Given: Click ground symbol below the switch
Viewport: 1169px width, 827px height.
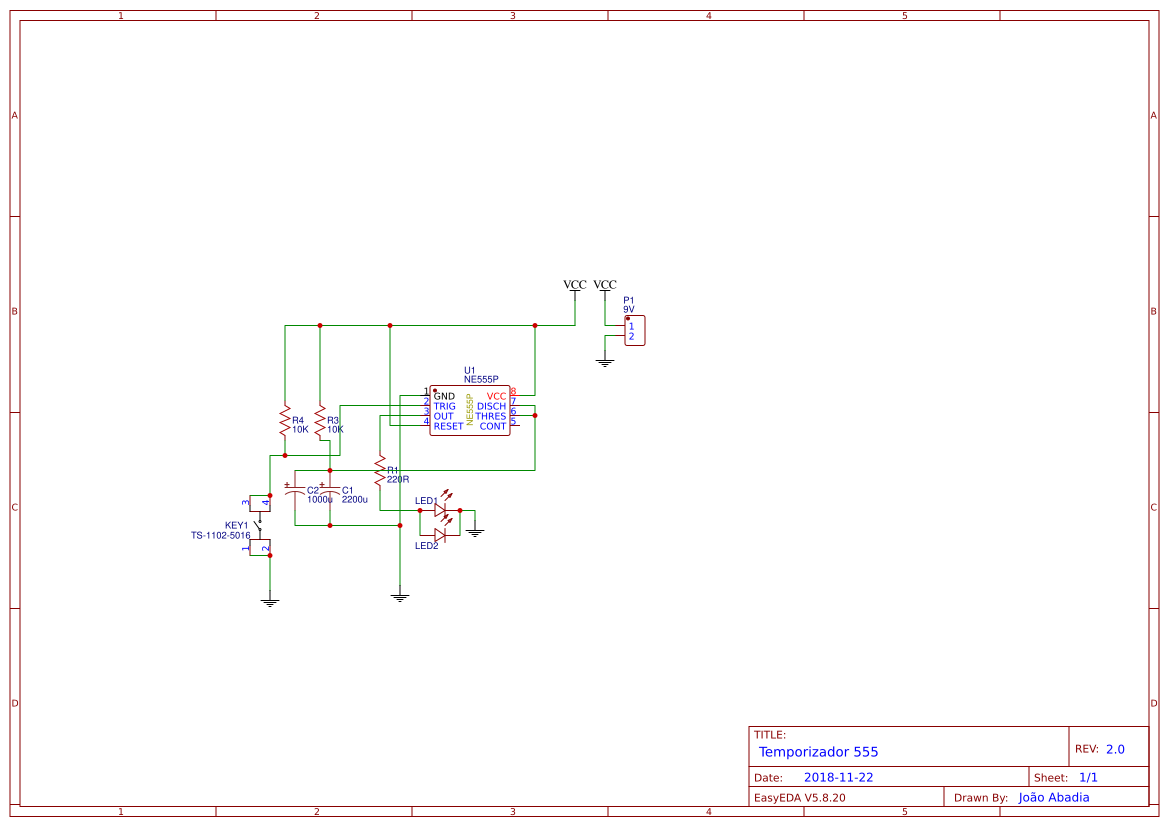Looking at the screenshot, I should pos(270,601).
